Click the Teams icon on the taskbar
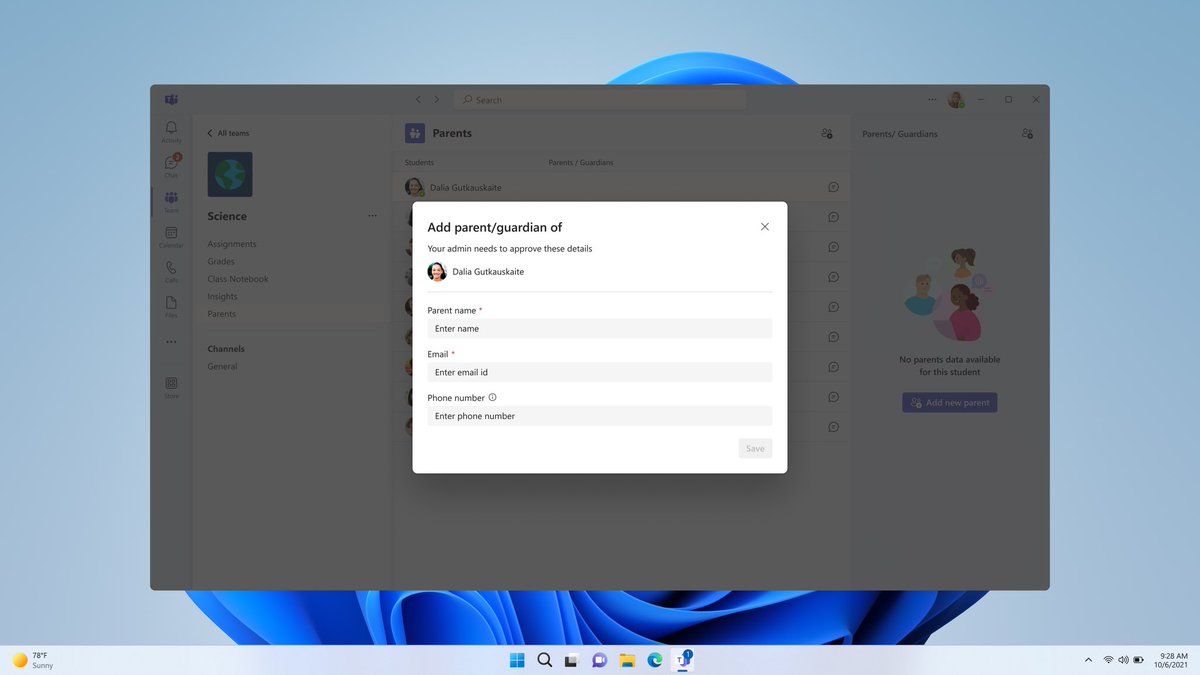 (683, 660)
